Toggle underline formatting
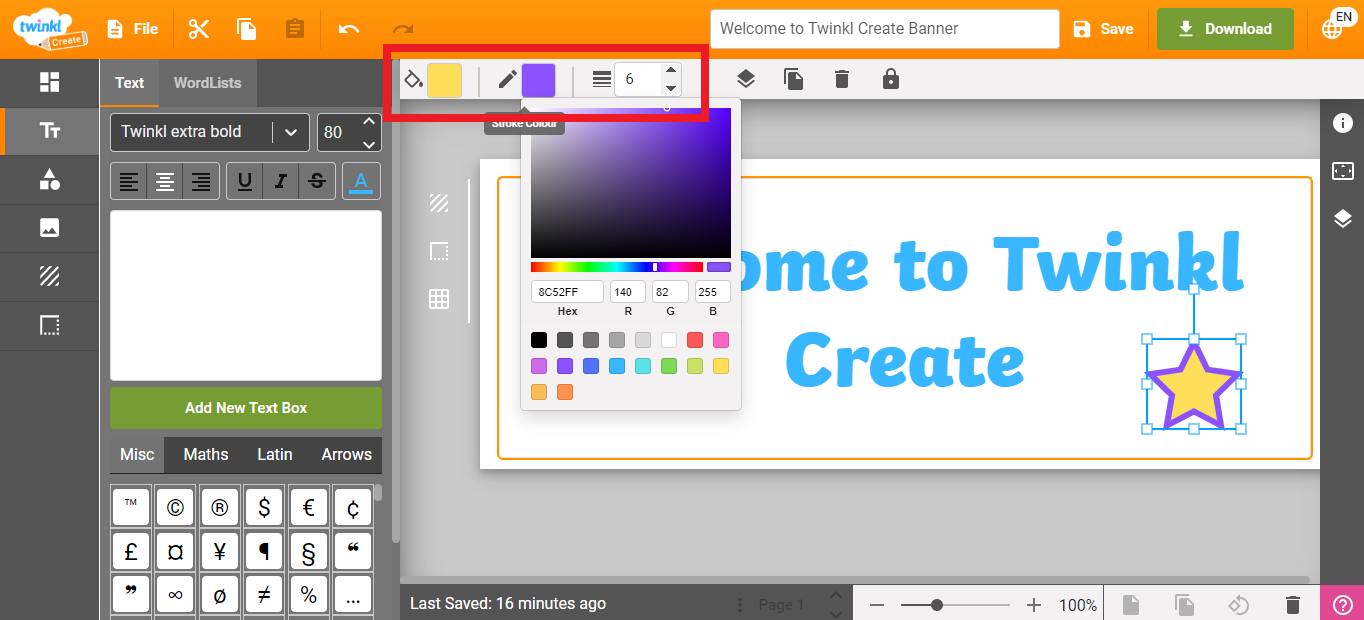Image resolution: width=1364 pixels, height=620 pixels. click(x=245, y=181)
